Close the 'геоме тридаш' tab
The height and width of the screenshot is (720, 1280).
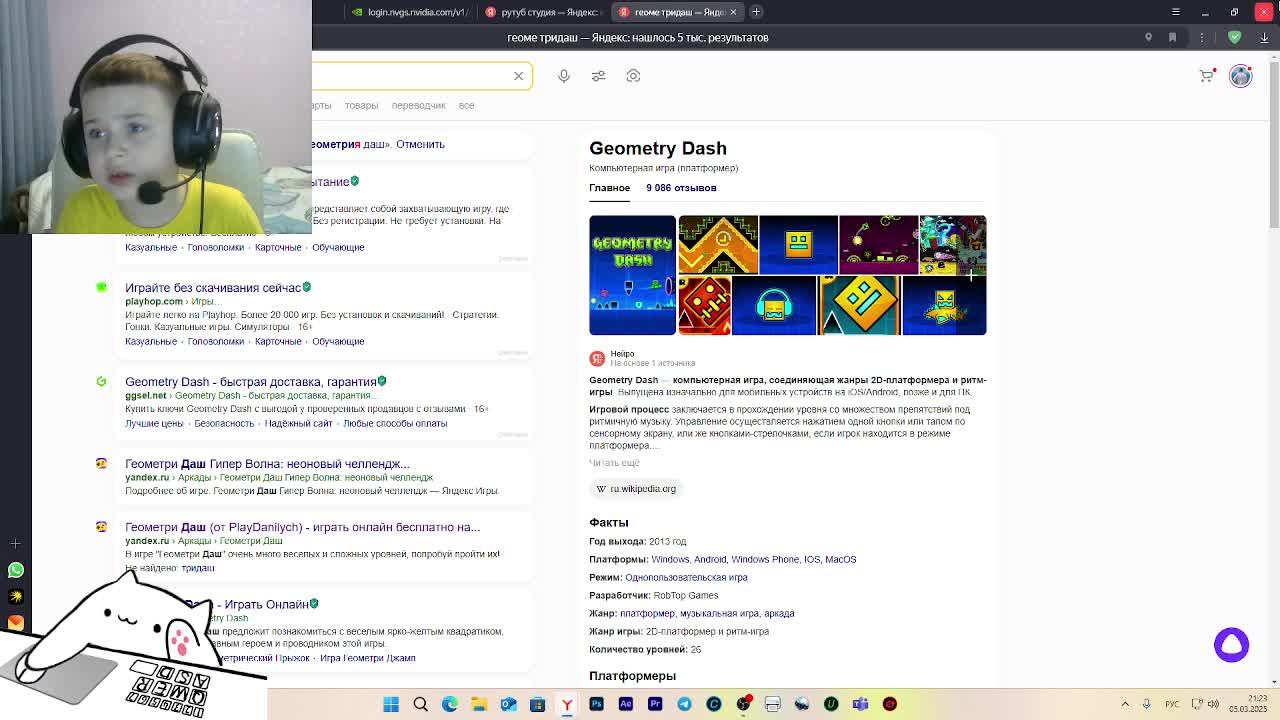pyautogui.click(x=733, y=12)
